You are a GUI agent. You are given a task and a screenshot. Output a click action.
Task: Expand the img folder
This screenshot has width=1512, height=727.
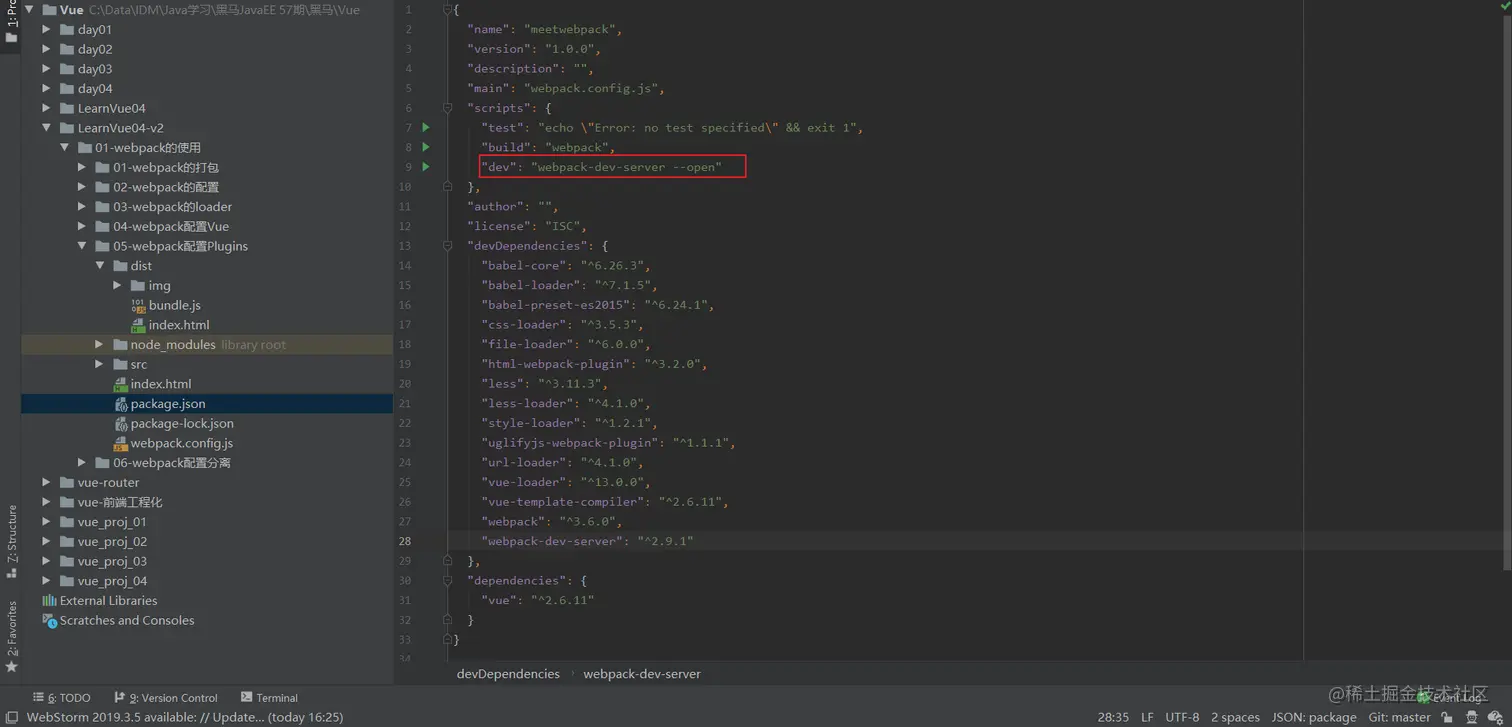(x=117, y=285)
